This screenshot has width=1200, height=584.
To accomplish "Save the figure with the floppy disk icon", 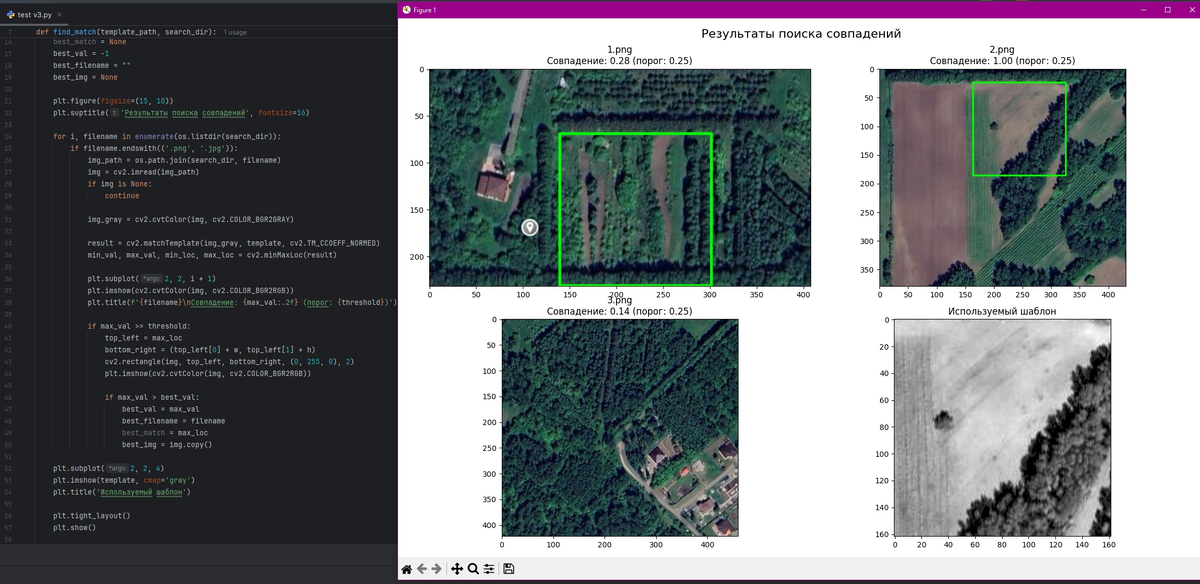I will point(509,569).
